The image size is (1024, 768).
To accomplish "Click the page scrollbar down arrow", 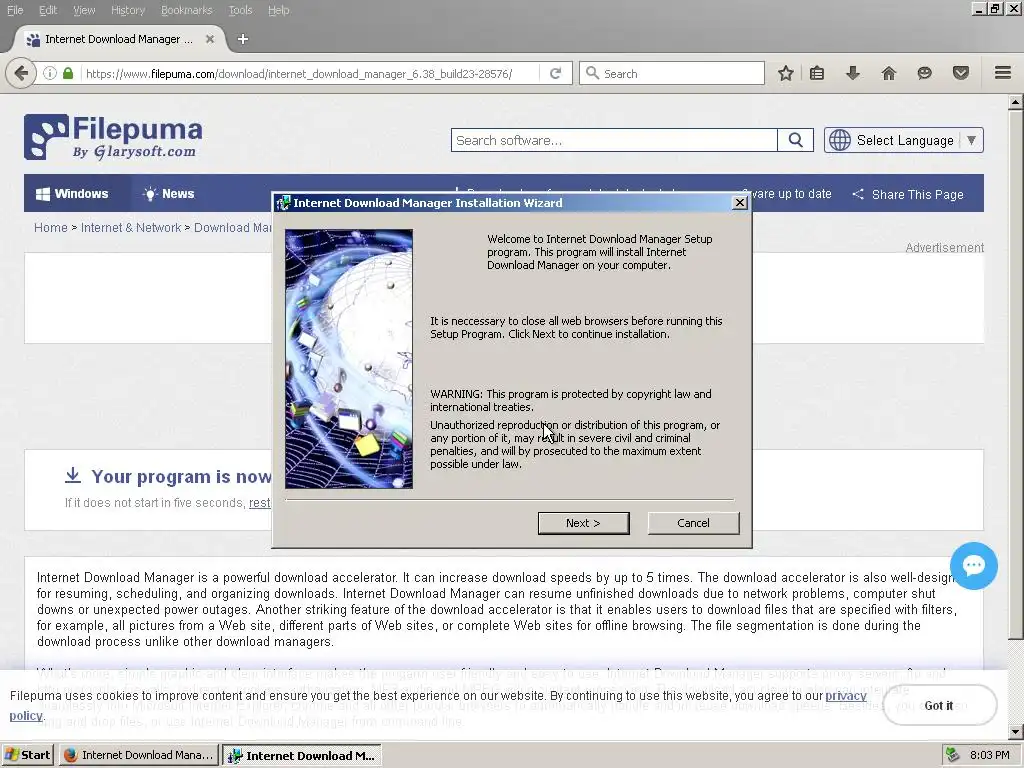I will (x=1016, y=732).
